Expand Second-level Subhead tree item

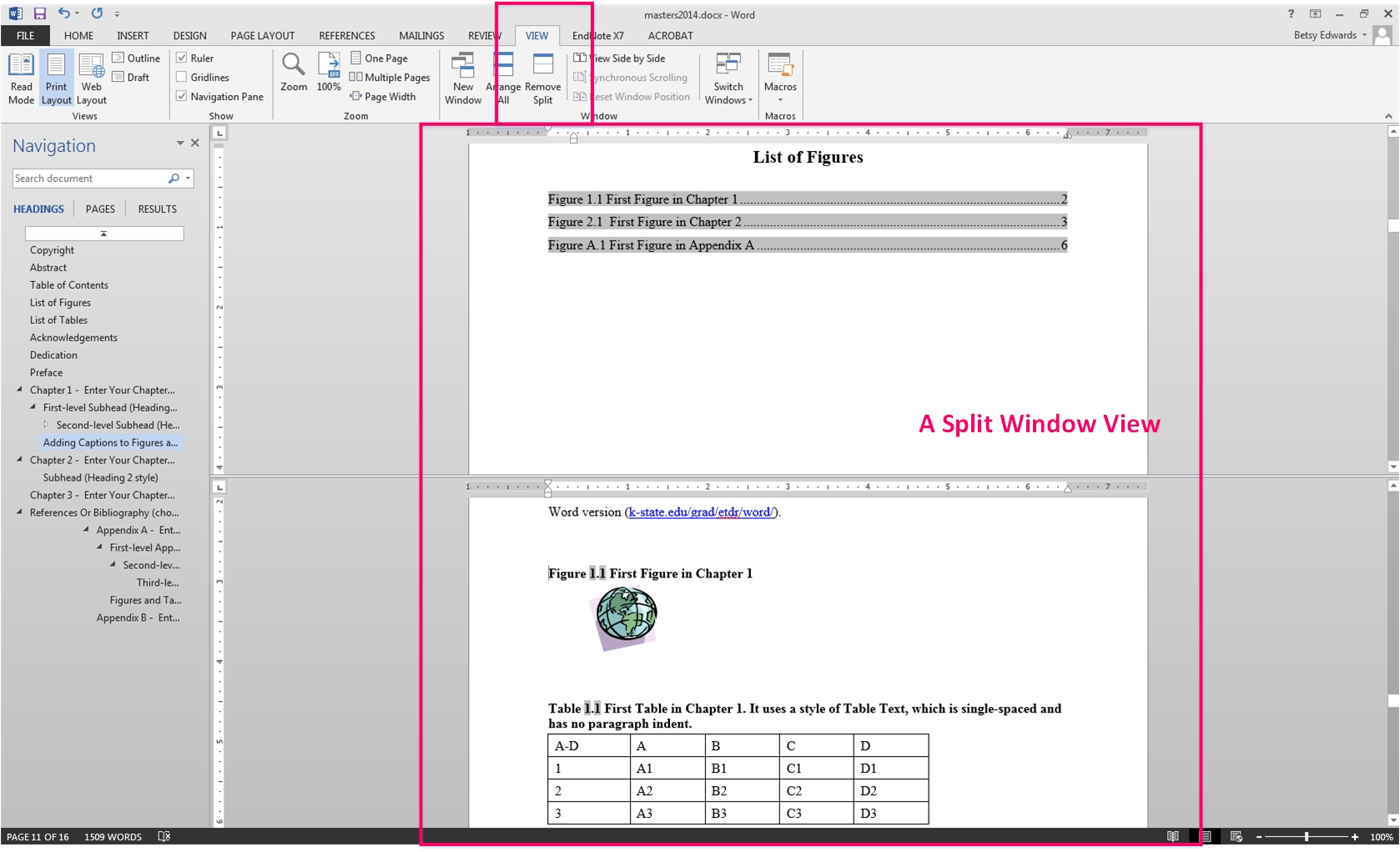[x=47, y=425]
